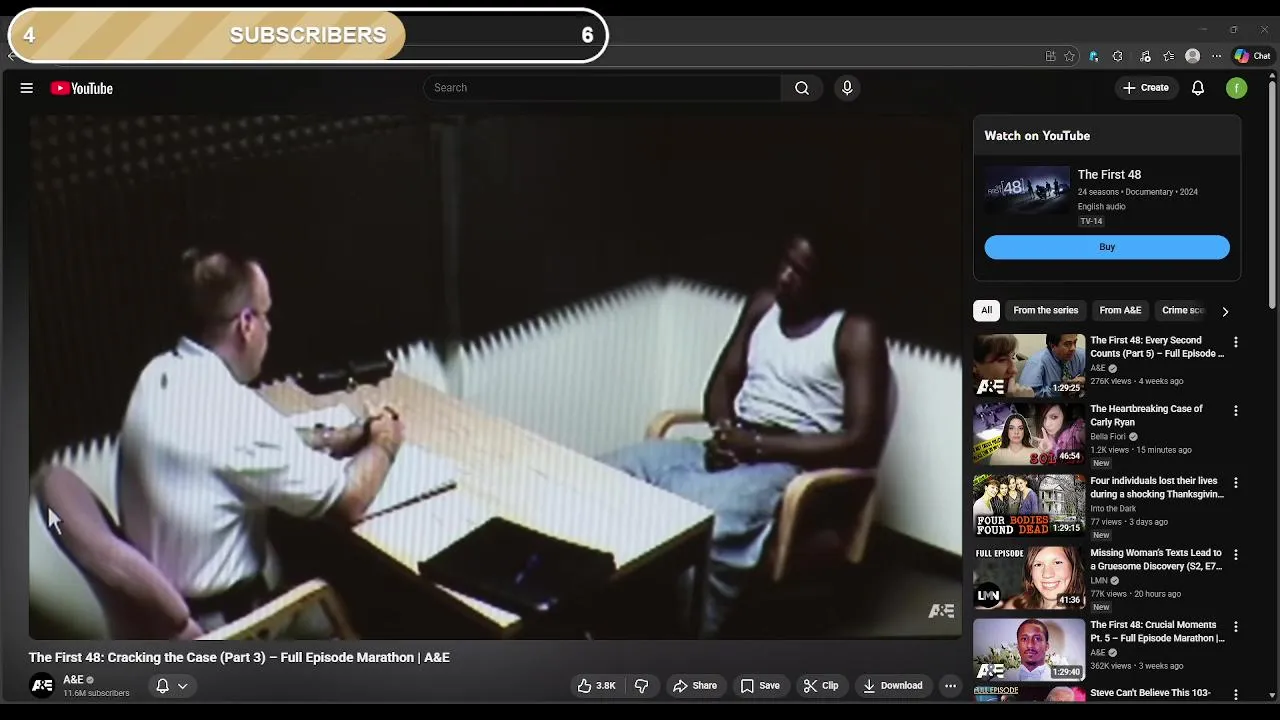Click page scrollbar down arrow
The height and width of the screenshot is (720, 1280).
1272,695
